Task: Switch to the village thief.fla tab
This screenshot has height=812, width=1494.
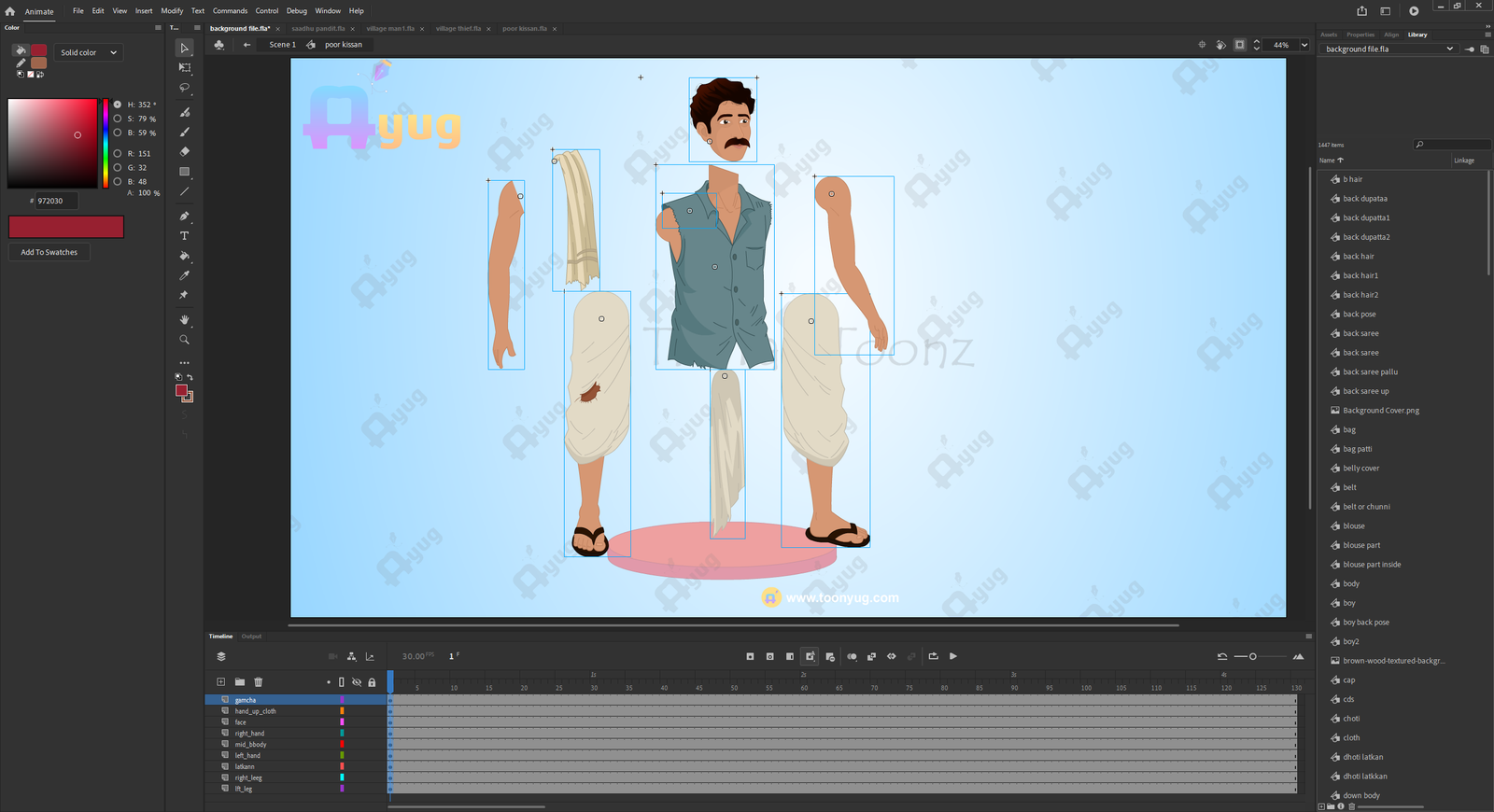Action: click(x=458, y=29)
